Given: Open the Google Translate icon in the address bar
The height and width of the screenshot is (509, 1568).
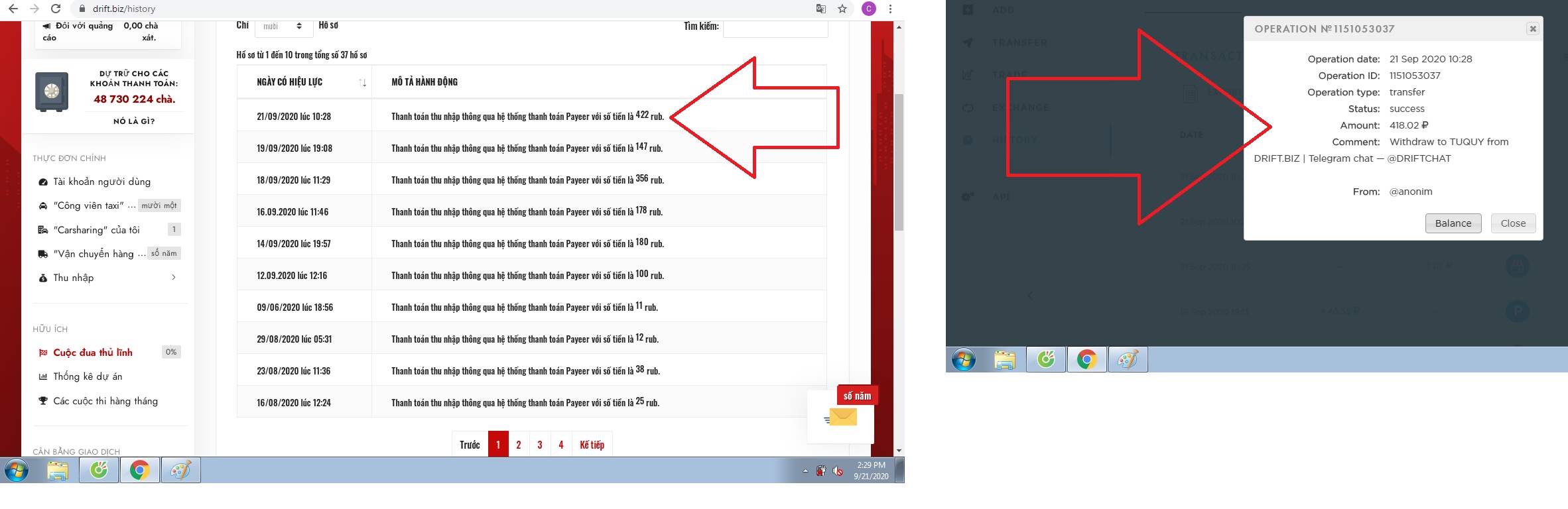Looking at the screenshot, I should 821,9.
